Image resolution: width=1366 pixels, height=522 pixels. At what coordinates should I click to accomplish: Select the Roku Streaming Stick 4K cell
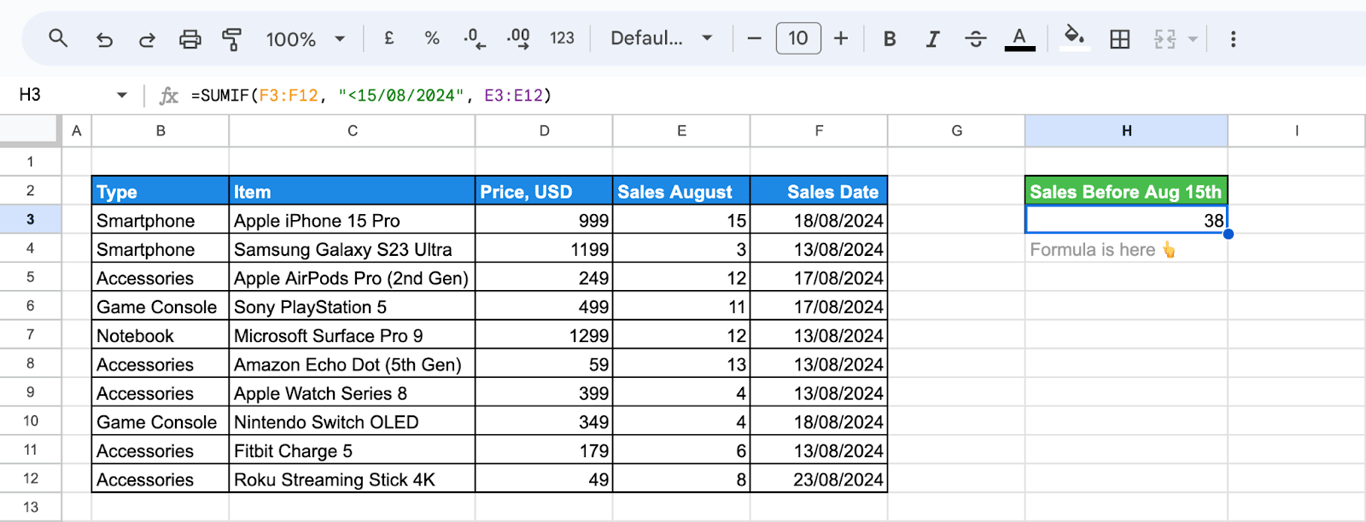(x=352, y=479)
